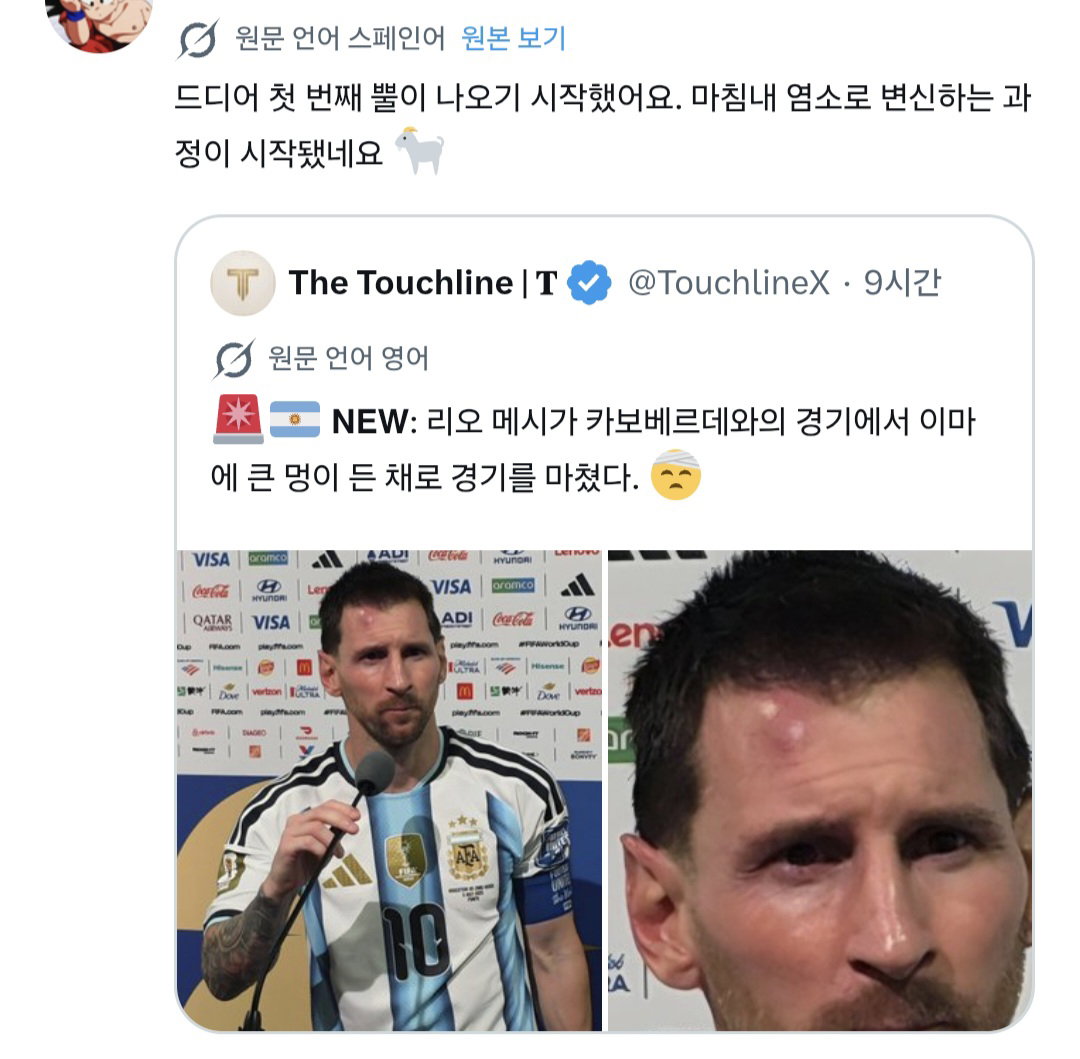Click the bandaged head emoji
The image size is (1080, 1059).
[x=676, y=475]
